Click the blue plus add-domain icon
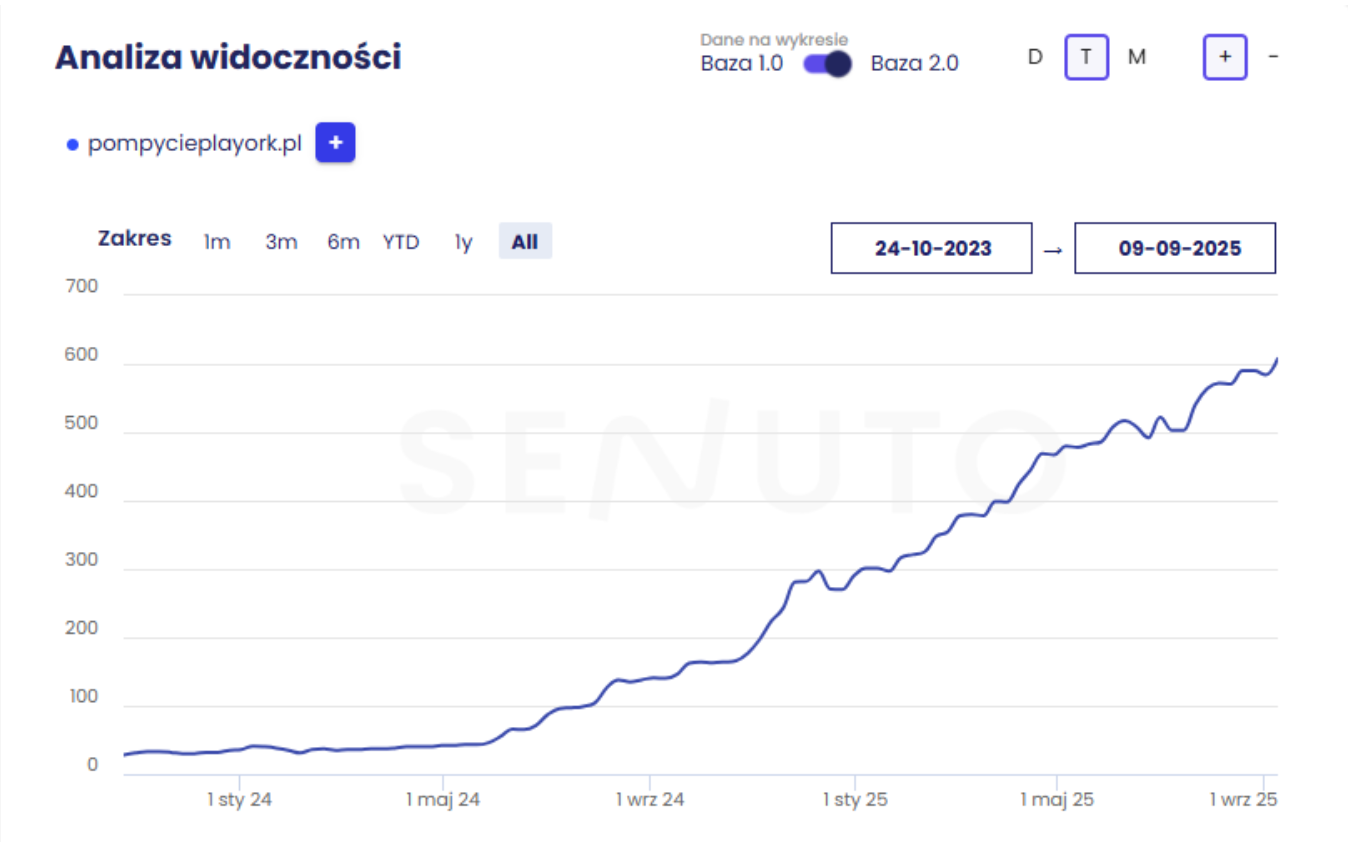1348x848 pixels. coord(335,144)
